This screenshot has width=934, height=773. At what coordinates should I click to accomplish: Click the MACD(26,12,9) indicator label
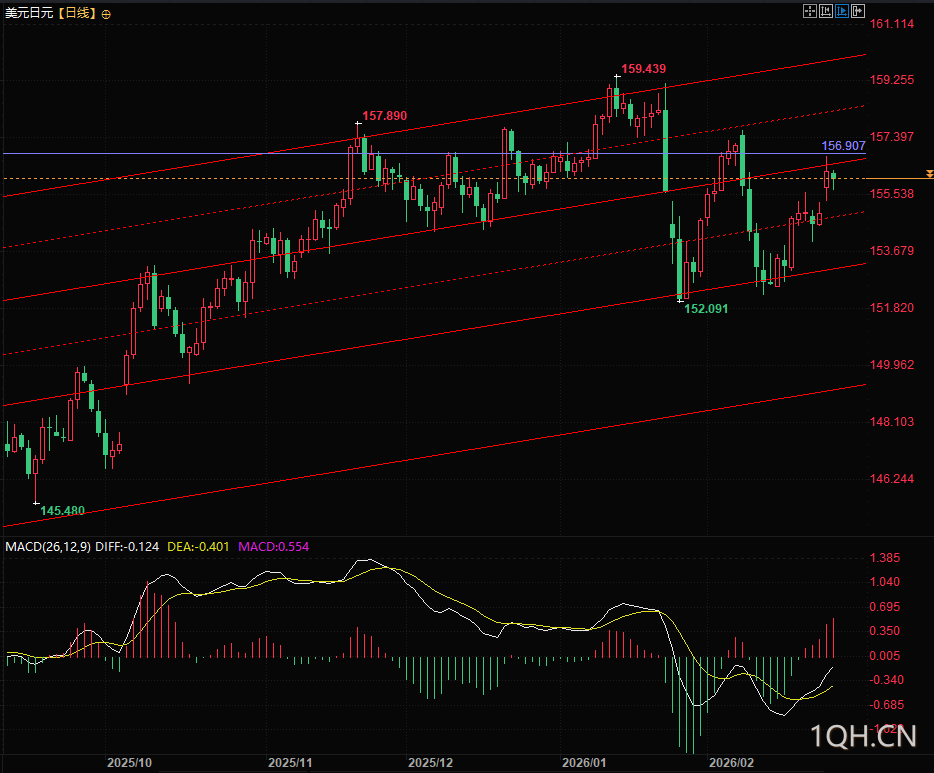pos(47,547)
